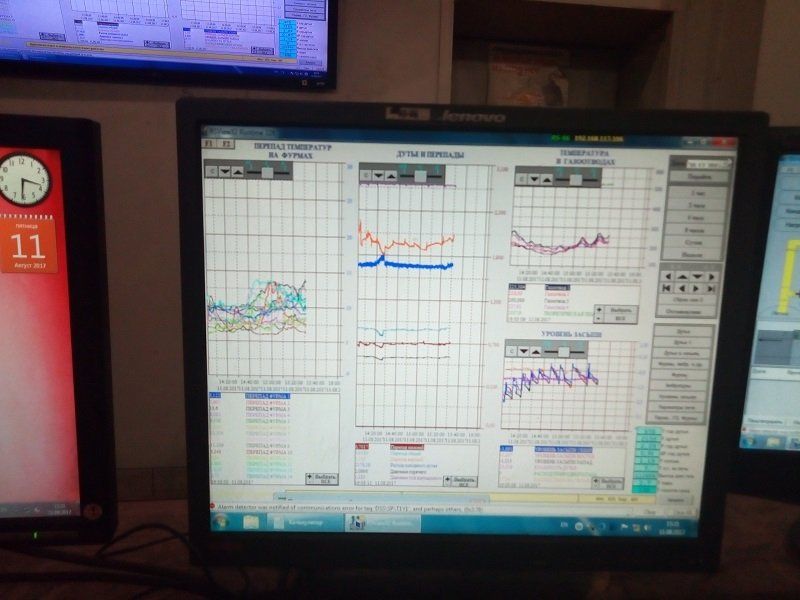This screenshot has height=600, width=800.
Task: Click Выбрать все under the ДУТЬЕ И ПЕРЕПАДЫ legend
Action: 461,480
